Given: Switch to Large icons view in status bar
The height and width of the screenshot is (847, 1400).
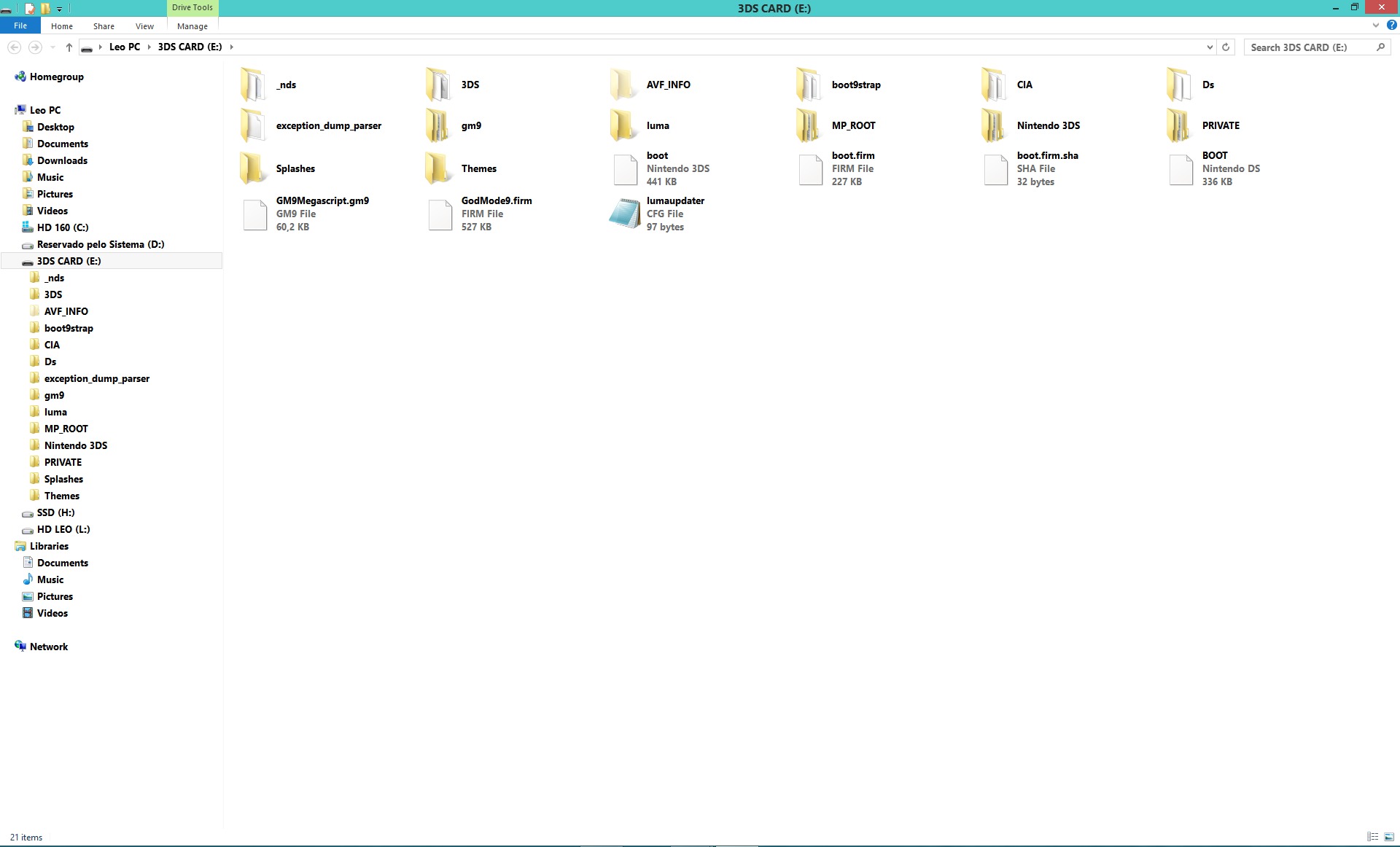Looking at the screenshot, I should point(1389,837).
